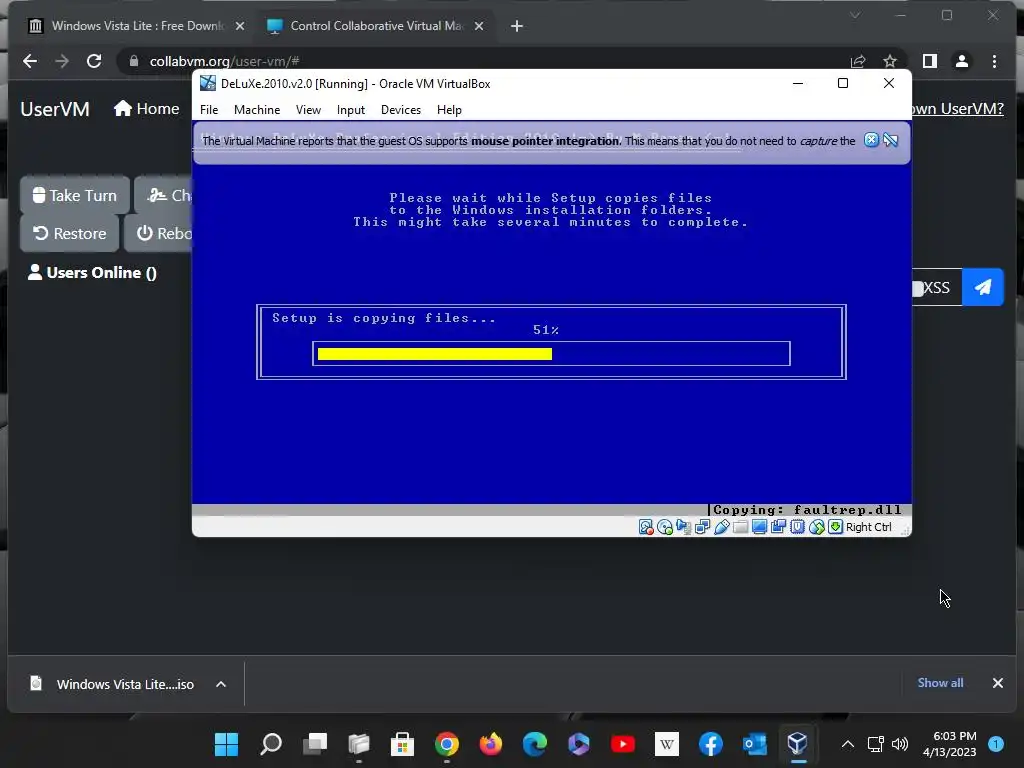Click the Restore button
This screenshot has height=768, width=1024.
click(x=70, y=233)
